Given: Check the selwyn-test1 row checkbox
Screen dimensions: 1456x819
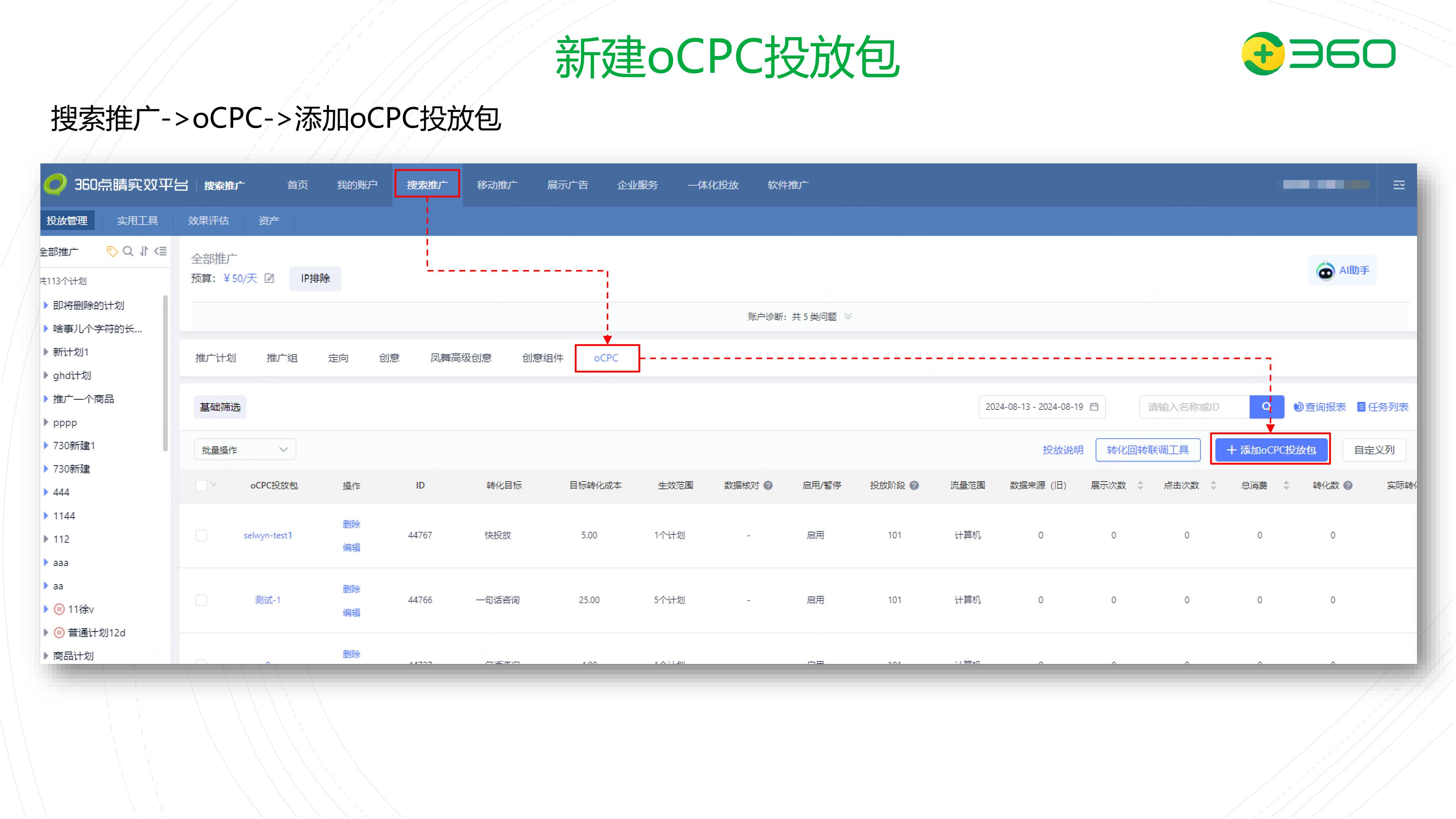Looking at the screenshot, I should (x=201, y=535).
